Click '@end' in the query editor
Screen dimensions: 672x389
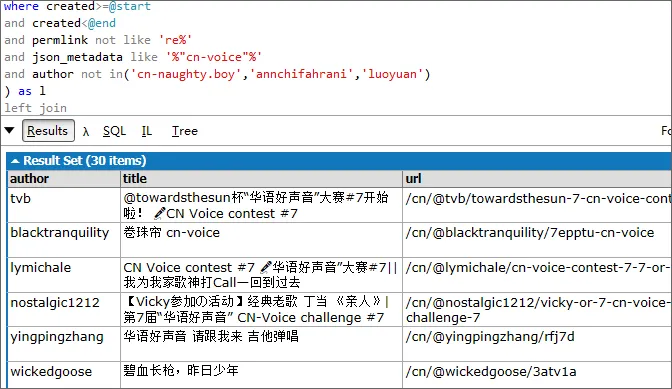pyautogui.click(x=102, y=23)
